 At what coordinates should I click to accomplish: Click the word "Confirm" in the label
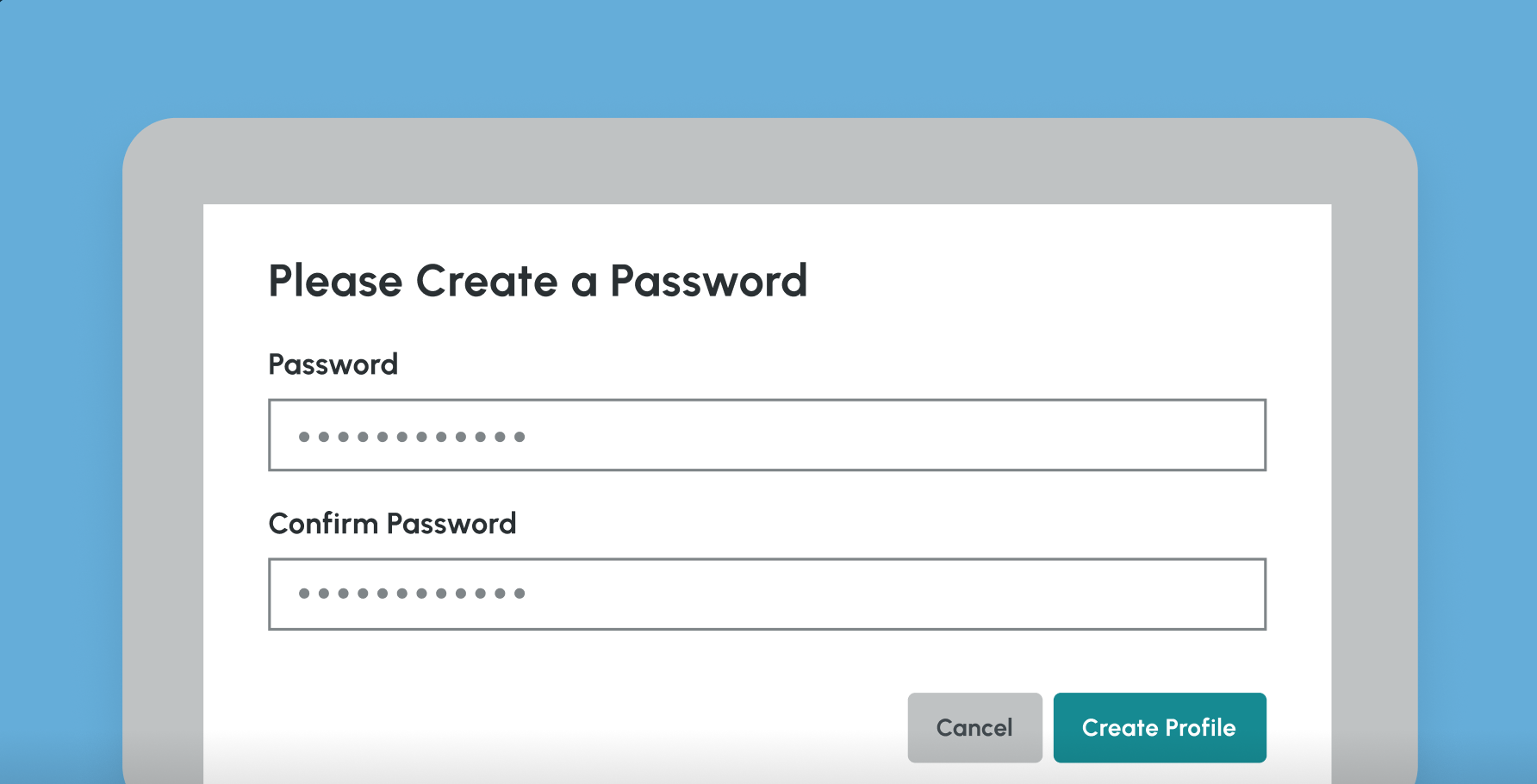point(323,524)
